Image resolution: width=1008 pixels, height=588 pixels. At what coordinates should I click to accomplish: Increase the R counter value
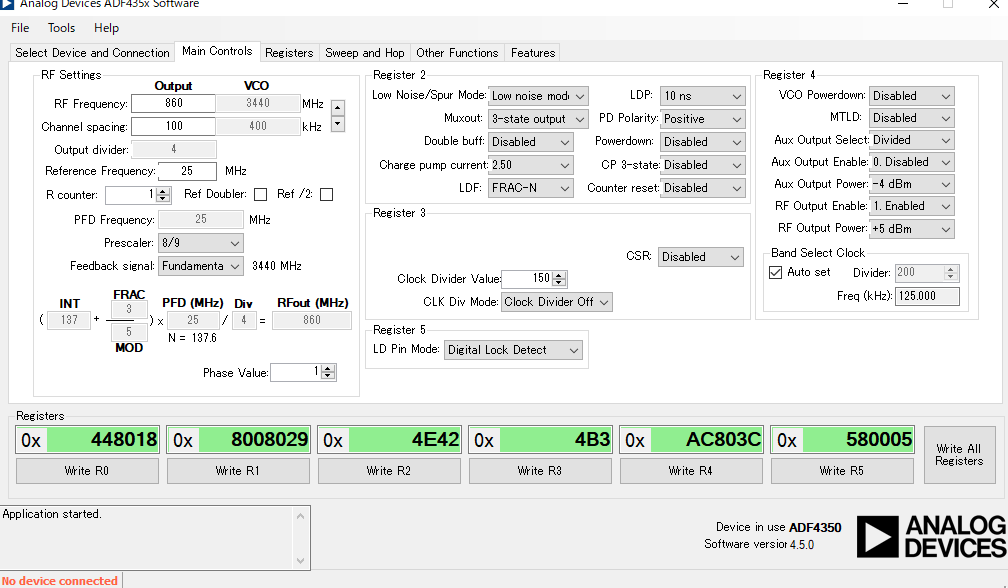pos(163,191)
